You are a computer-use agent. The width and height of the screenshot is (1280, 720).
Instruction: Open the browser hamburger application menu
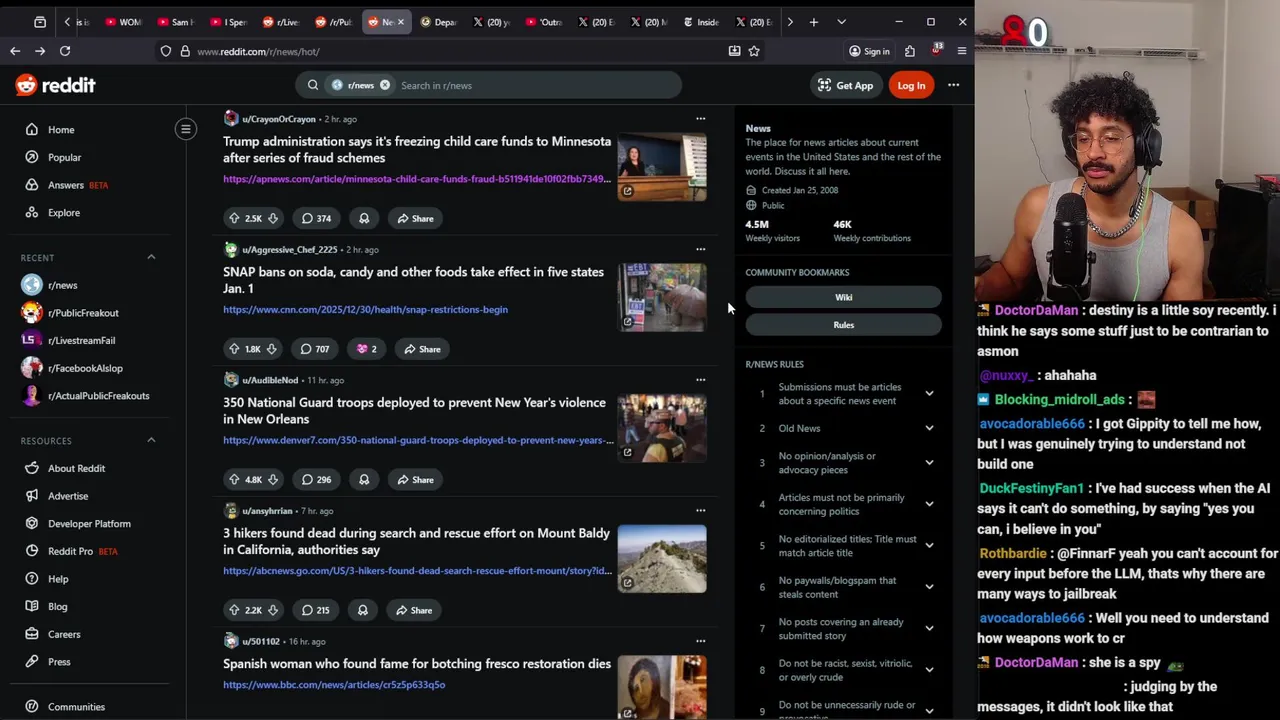(961, 51)
